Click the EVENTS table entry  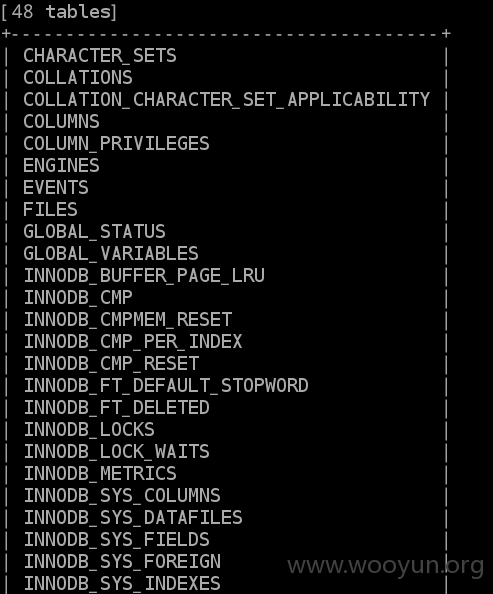tap(56, 188)
